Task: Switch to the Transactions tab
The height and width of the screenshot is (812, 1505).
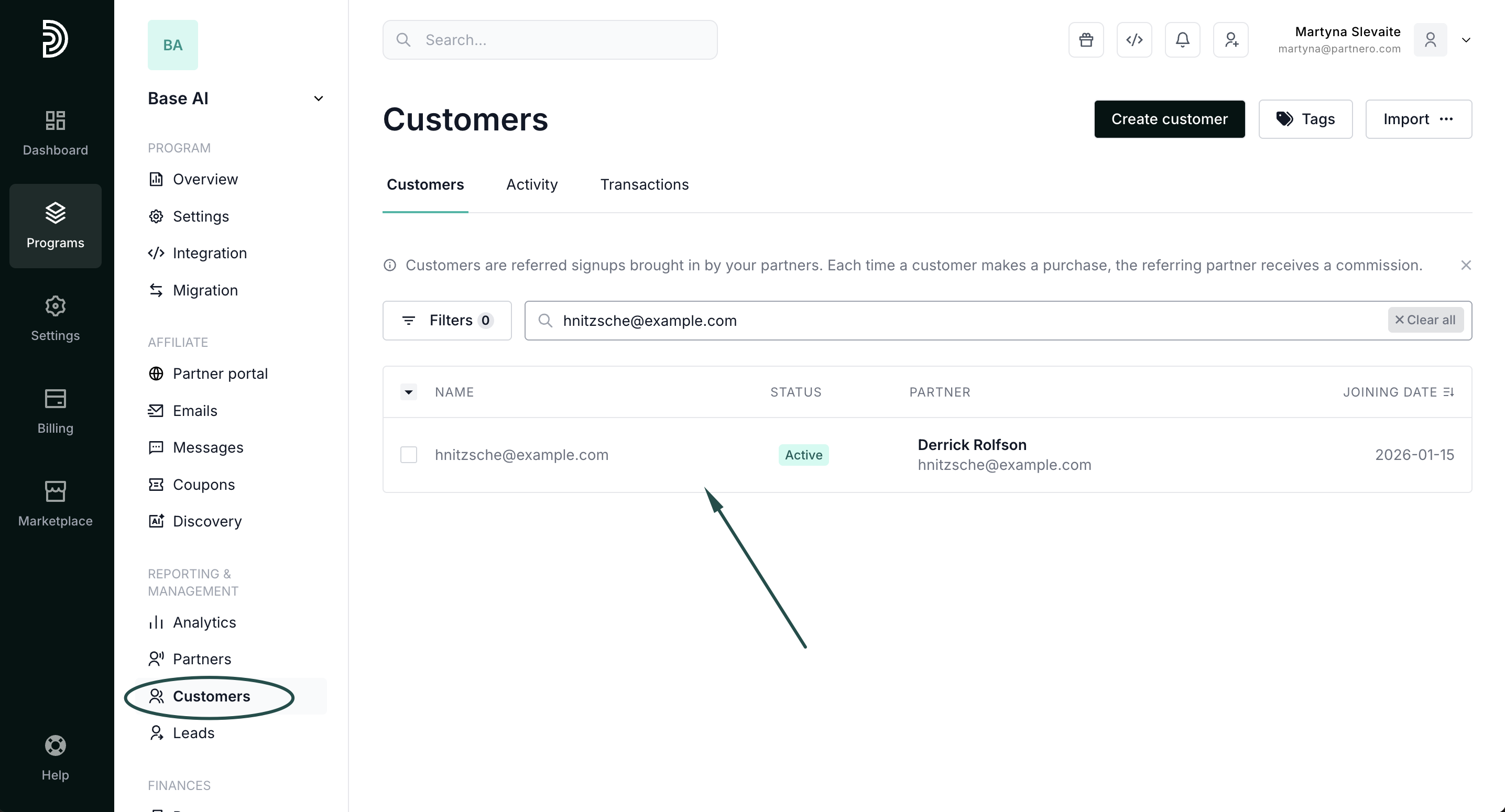Action: (644, 184)
